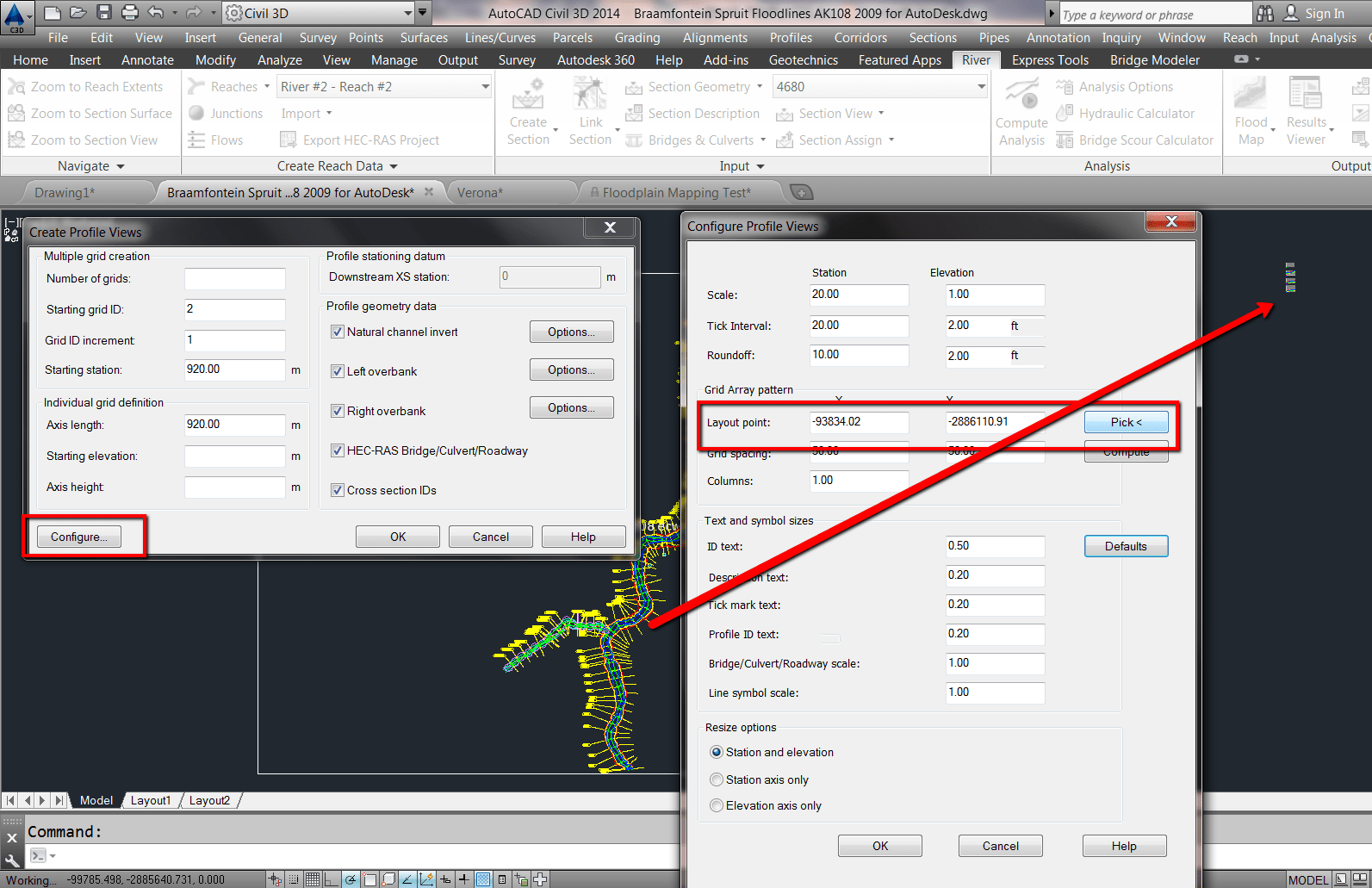Screen dimensions: 1372x888
Task: Open the AutoCAD application menu logo
Action: click(x=16, y=16)
